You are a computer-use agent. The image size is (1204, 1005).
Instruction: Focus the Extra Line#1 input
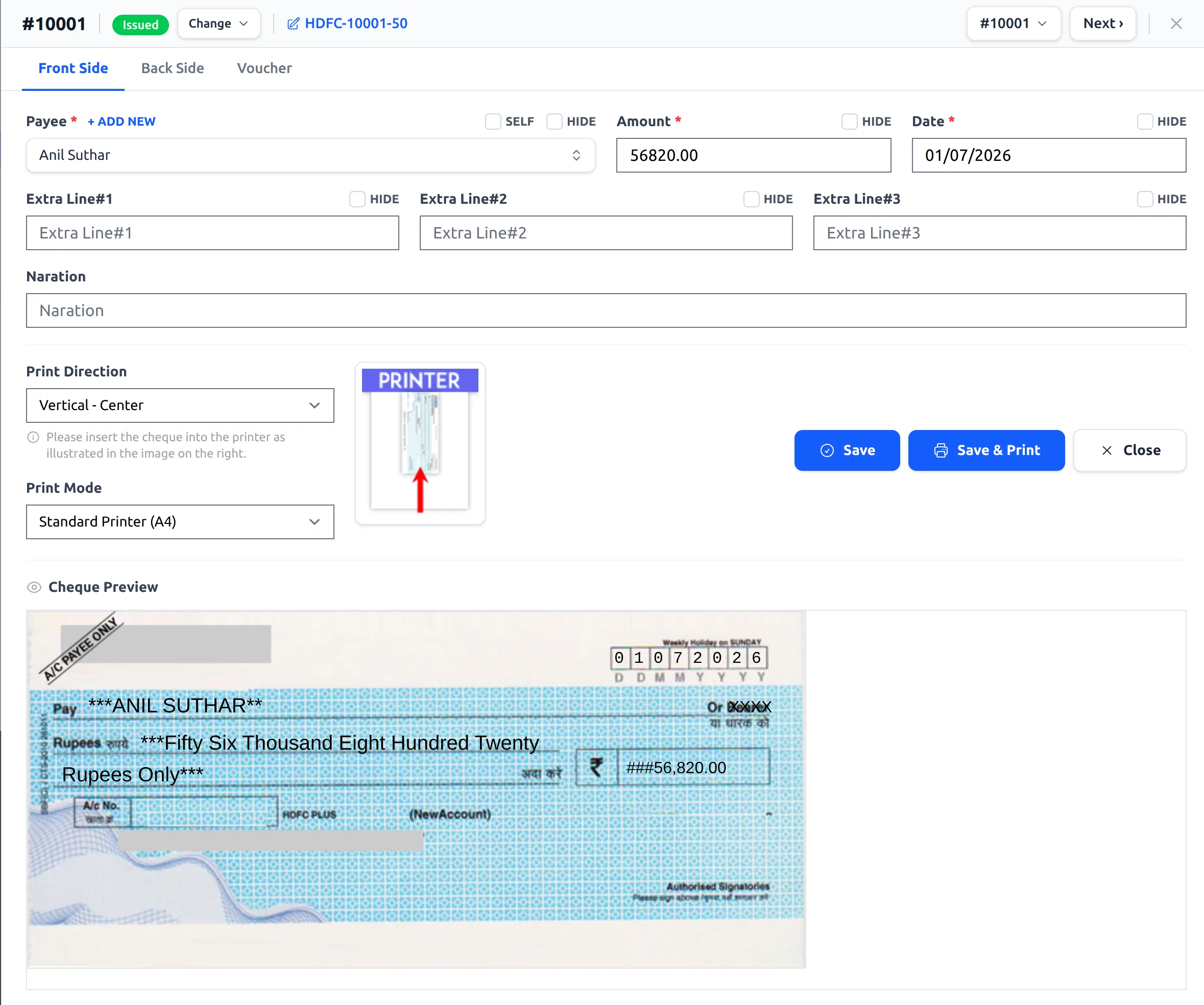pyautogui.click(x=213, y=233)
